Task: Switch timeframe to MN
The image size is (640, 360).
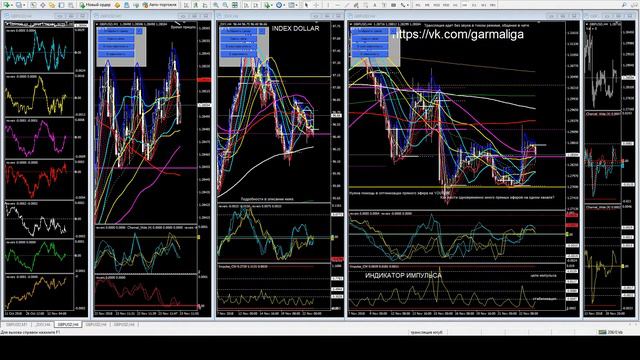Action: tap(493, 4)
